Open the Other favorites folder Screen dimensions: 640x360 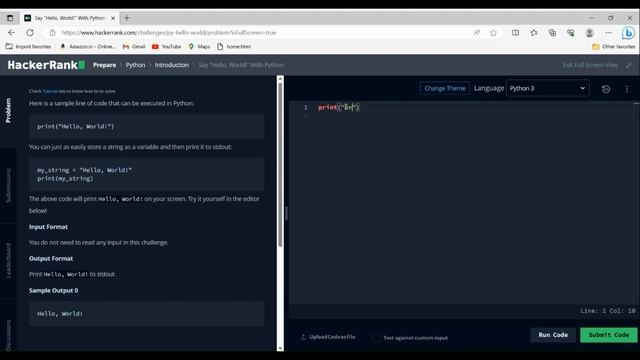(613, 47)
